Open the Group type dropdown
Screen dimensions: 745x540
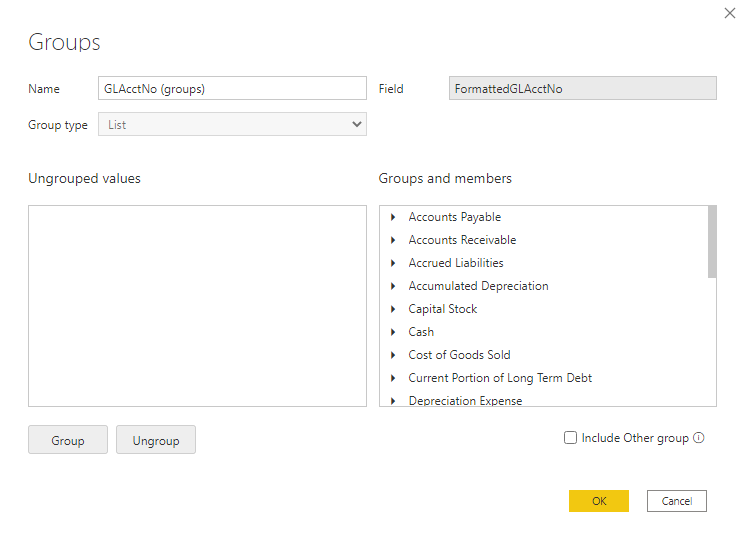tap(232, 124)
